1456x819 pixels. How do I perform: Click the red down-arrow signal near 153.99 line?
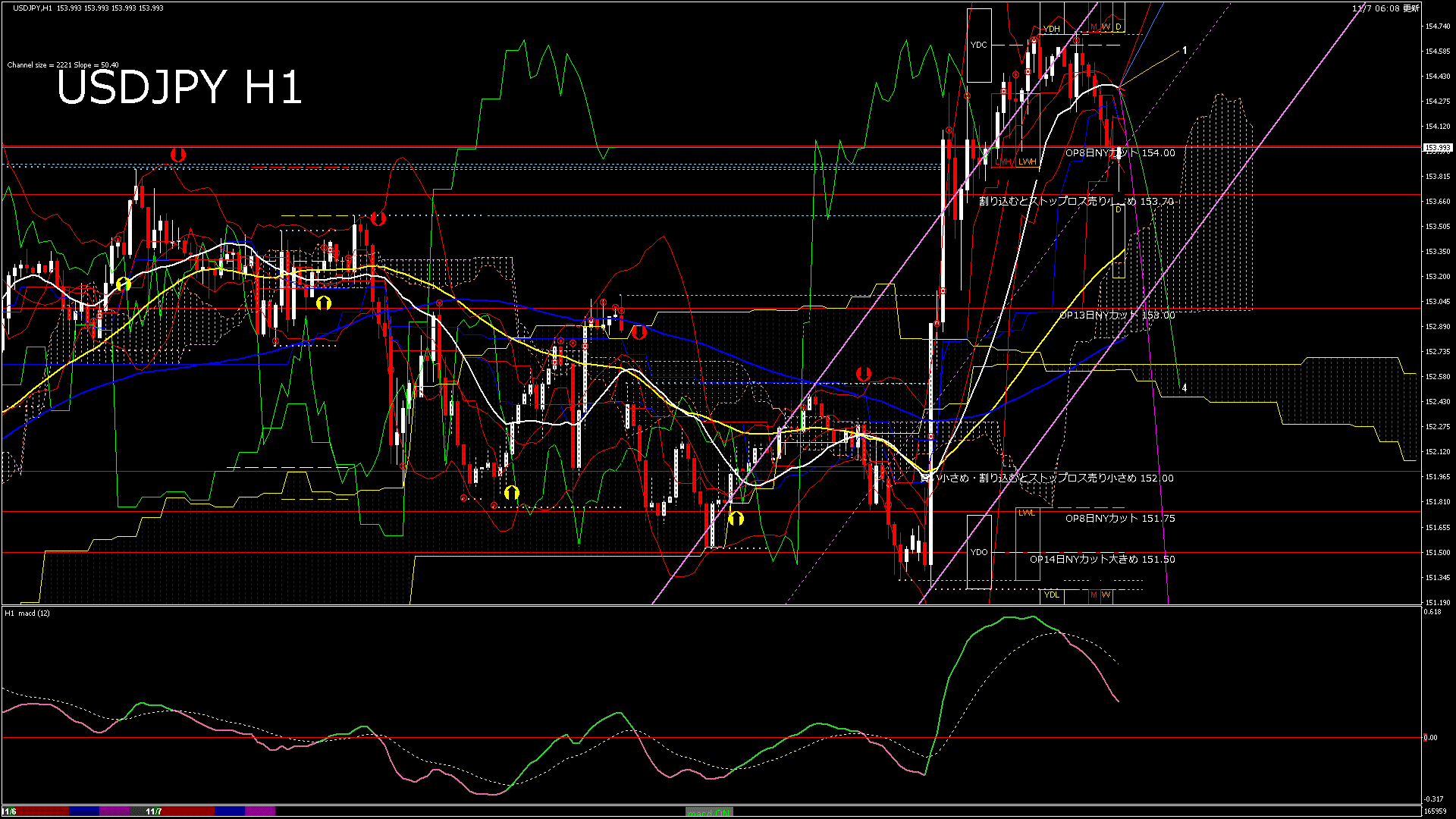tap(178, 155)
